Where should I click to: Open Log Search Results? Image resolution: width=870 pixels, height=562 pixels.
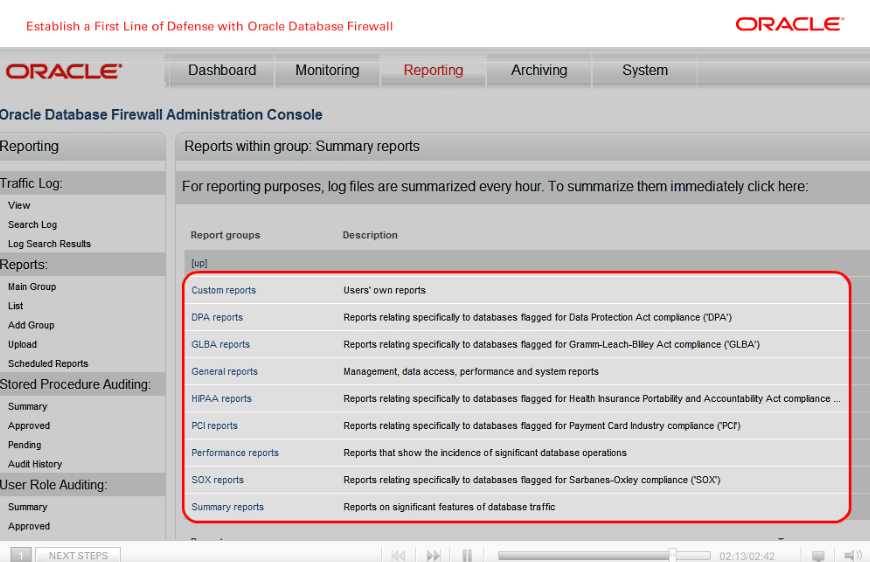pos(49,244)
